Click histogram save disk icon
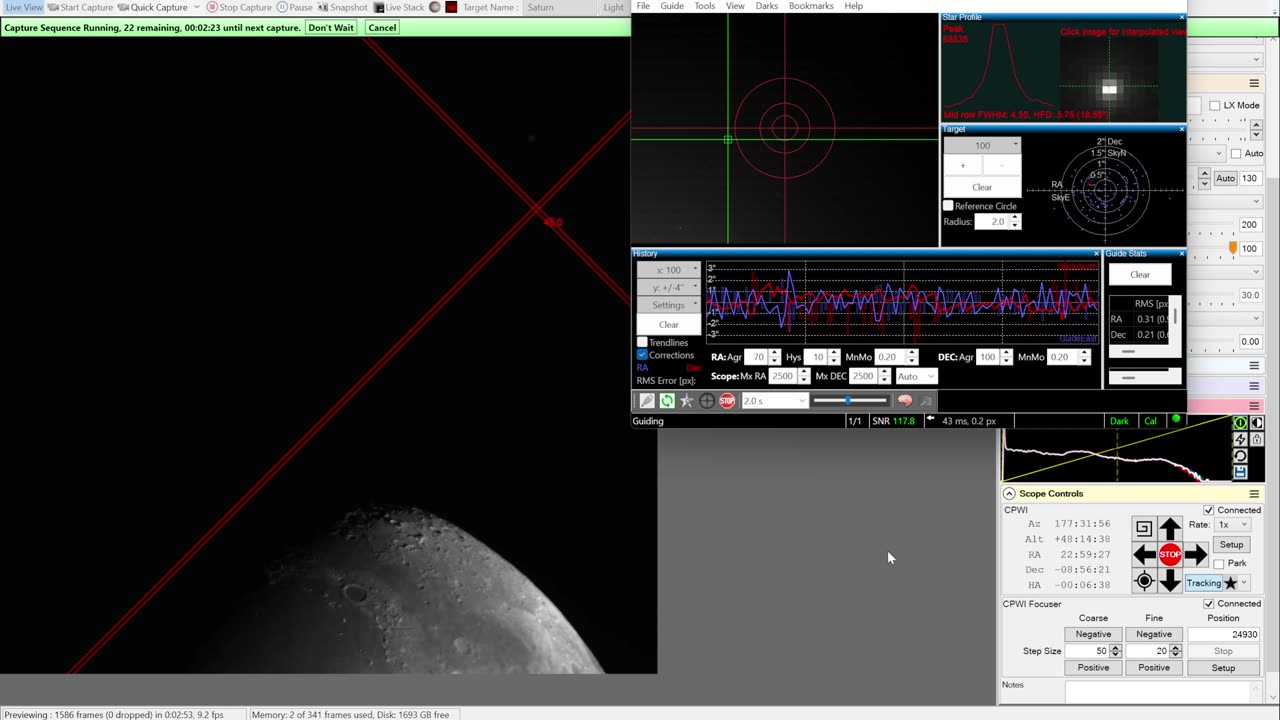Viewport: 1280px width, 720px height. coord(1240,472)
